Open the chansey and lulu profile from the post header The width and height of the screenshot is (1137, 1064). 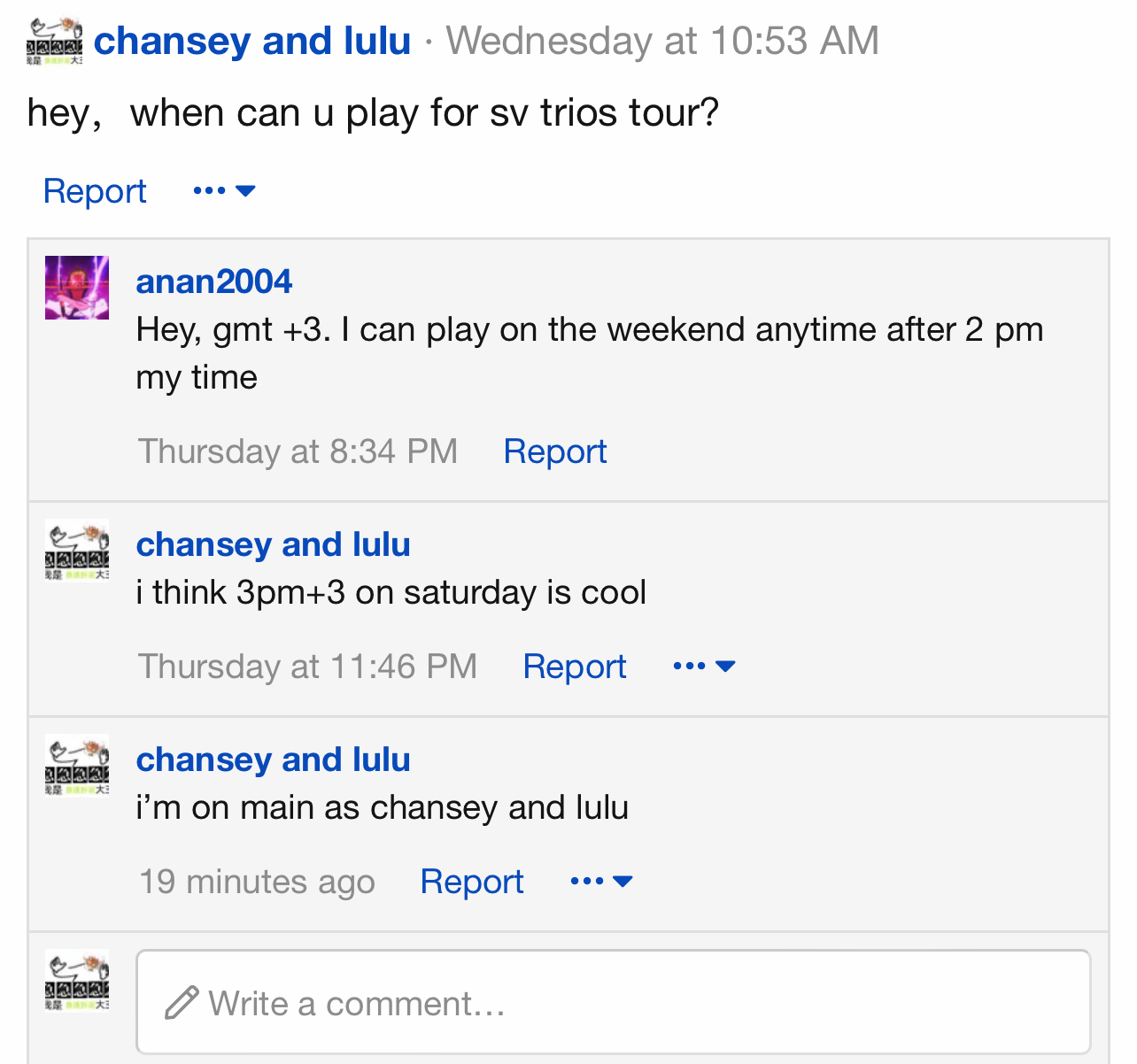252,41
